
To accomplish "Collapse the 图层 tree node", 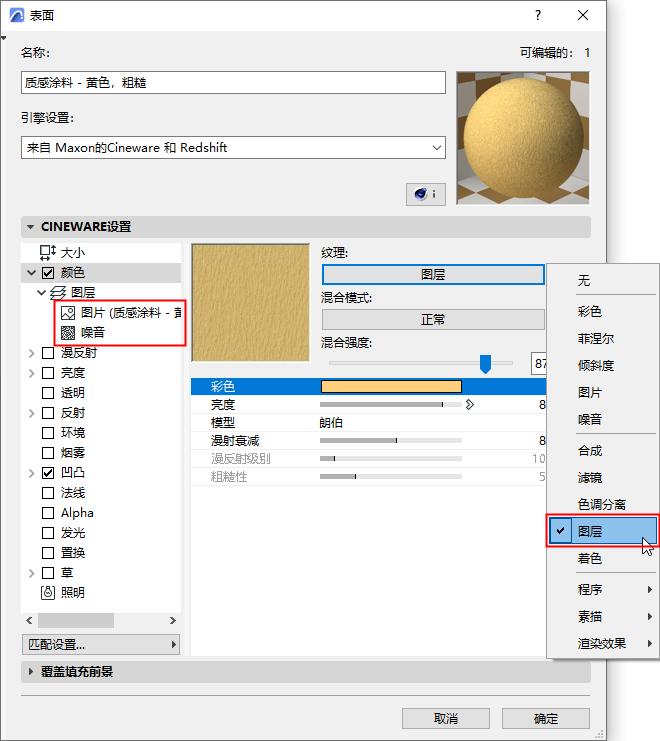I will [42, 293].
